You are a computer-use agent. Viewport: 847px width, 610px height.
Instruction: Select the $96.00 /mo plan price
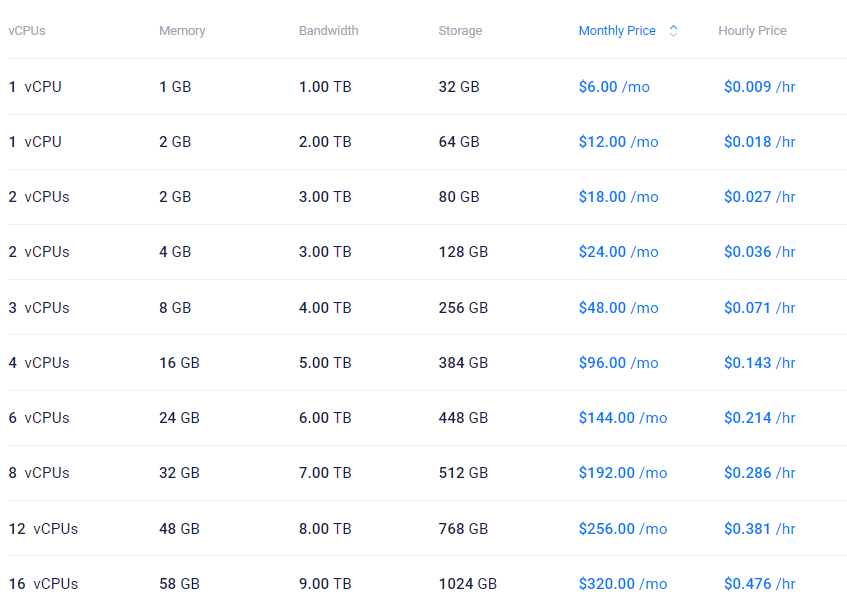pos(619,363)
